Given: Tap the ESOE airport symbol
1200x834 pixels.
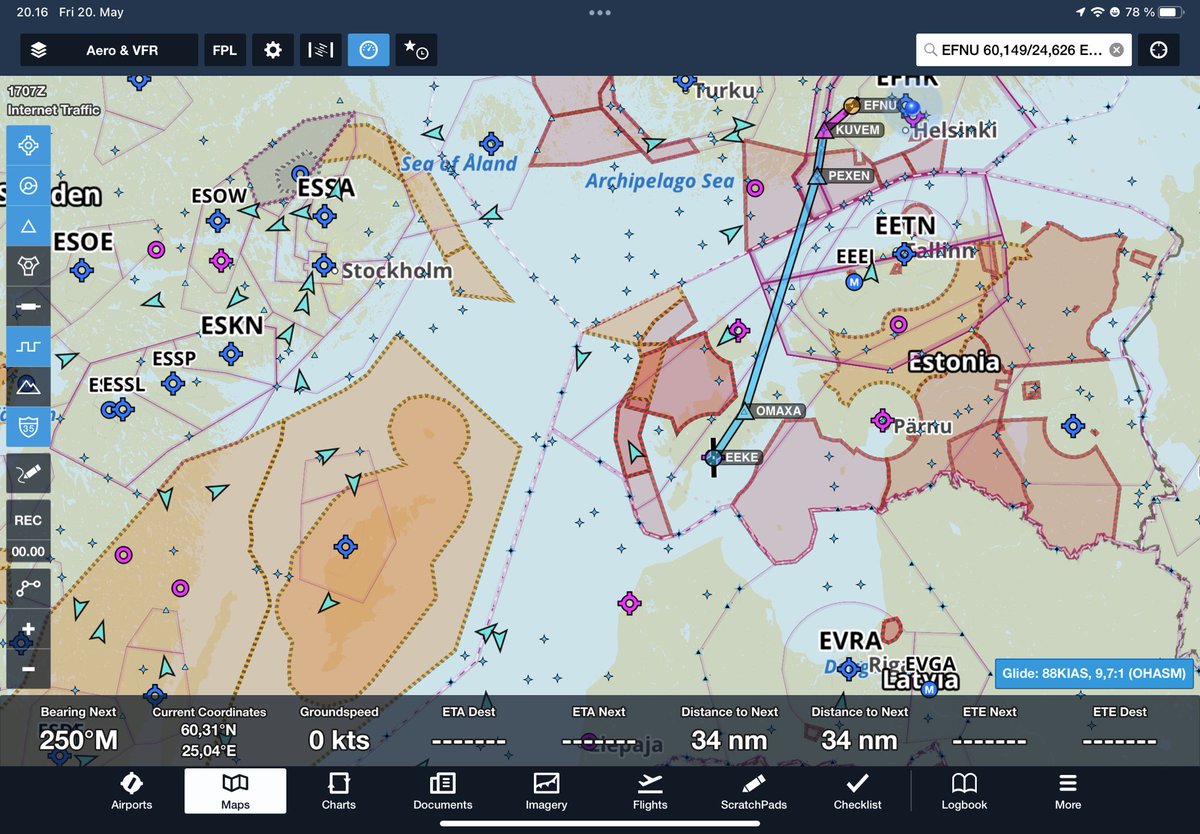Looking at the screenshot, I should click(82, 269).
